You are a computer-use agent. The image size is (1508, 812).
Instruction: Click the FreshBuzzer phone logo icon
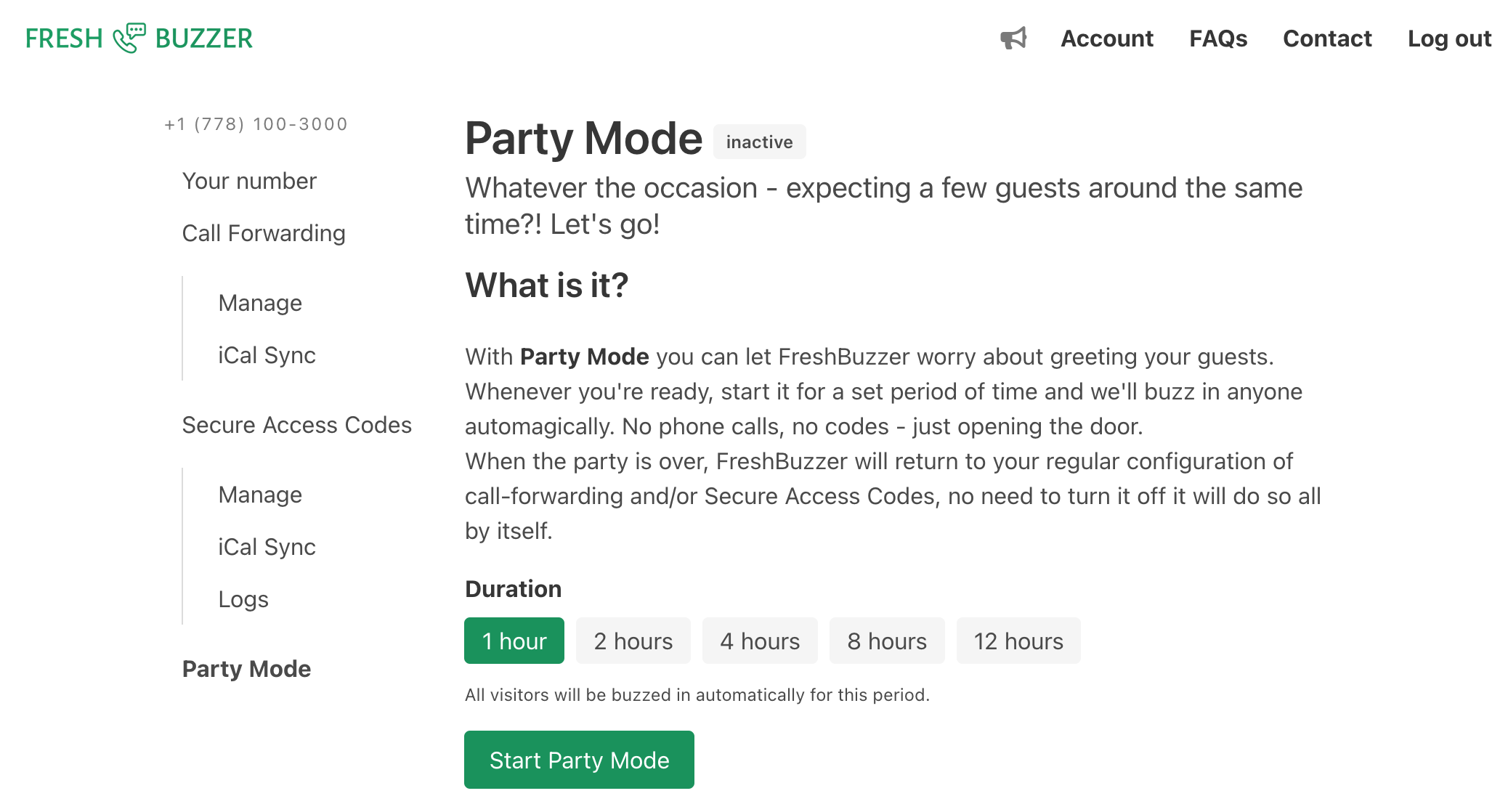point(129,38)
